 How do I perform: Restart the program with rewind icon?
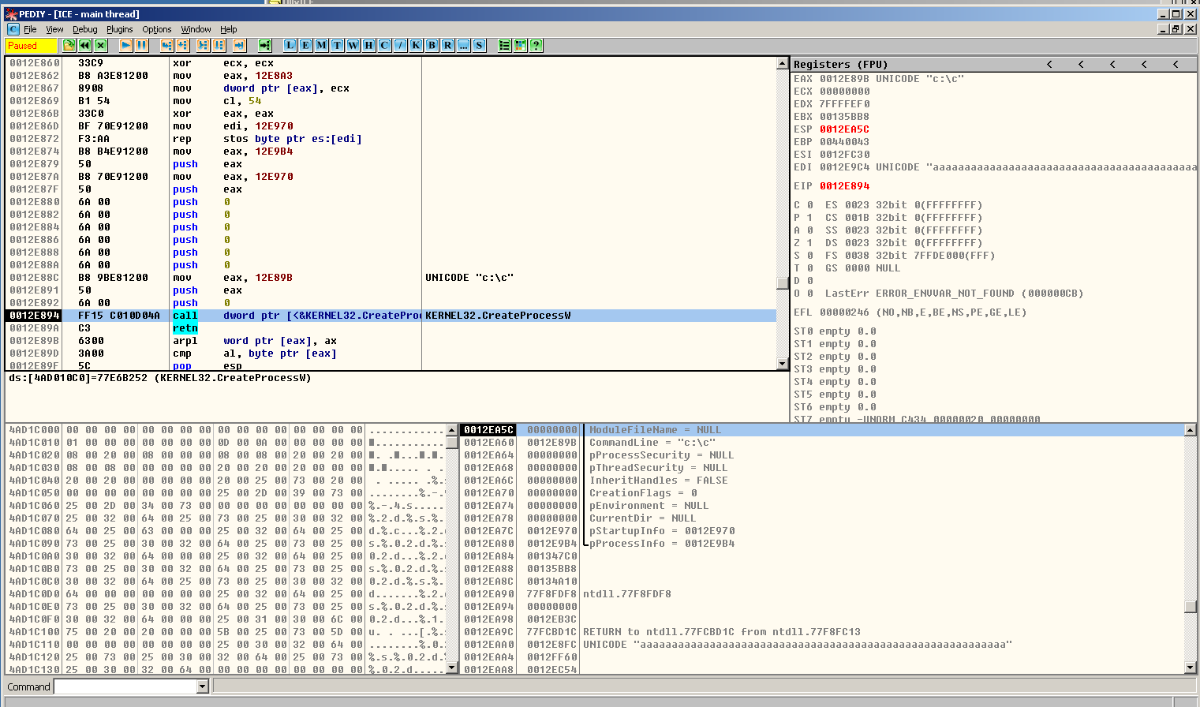85,46
